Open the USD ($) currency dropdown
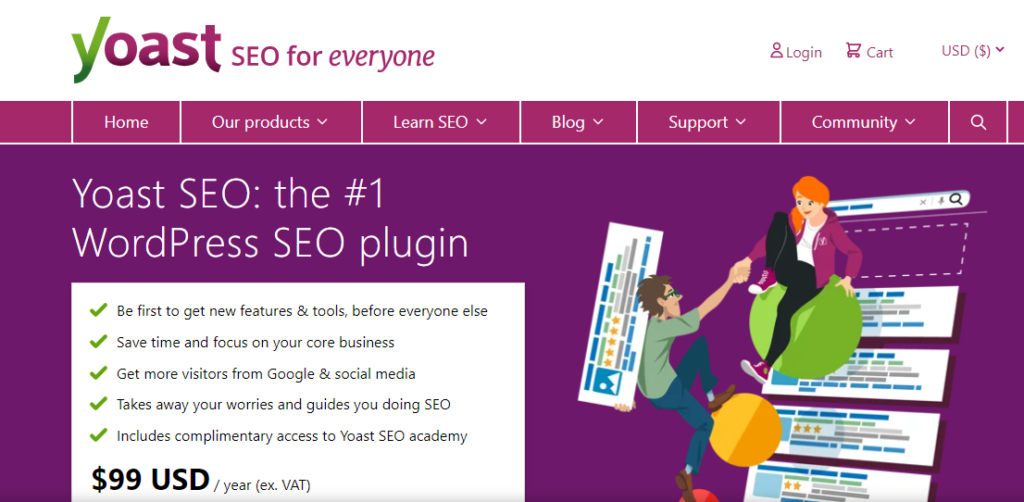 click(972, 51)
